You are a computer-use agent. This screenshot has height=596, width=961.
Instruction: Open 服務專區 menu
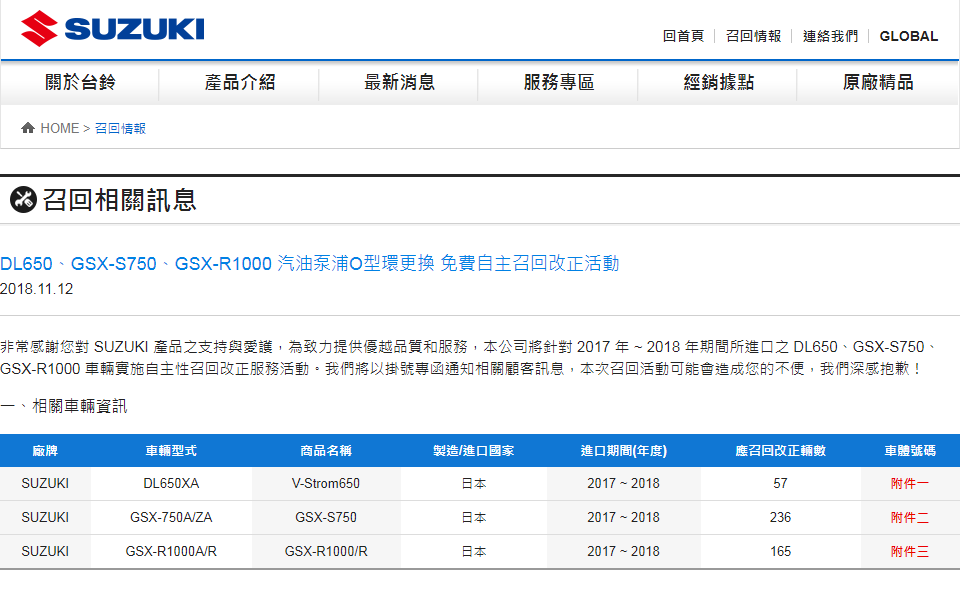click(558, 82)
